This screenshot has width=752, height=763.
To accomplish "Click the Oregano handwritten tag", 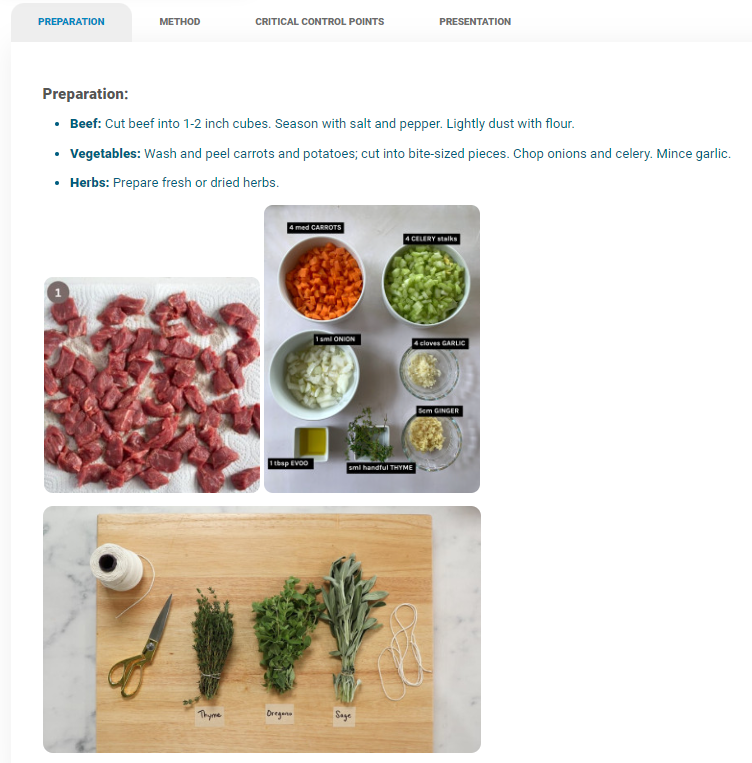I will click(x=279, y=714).
